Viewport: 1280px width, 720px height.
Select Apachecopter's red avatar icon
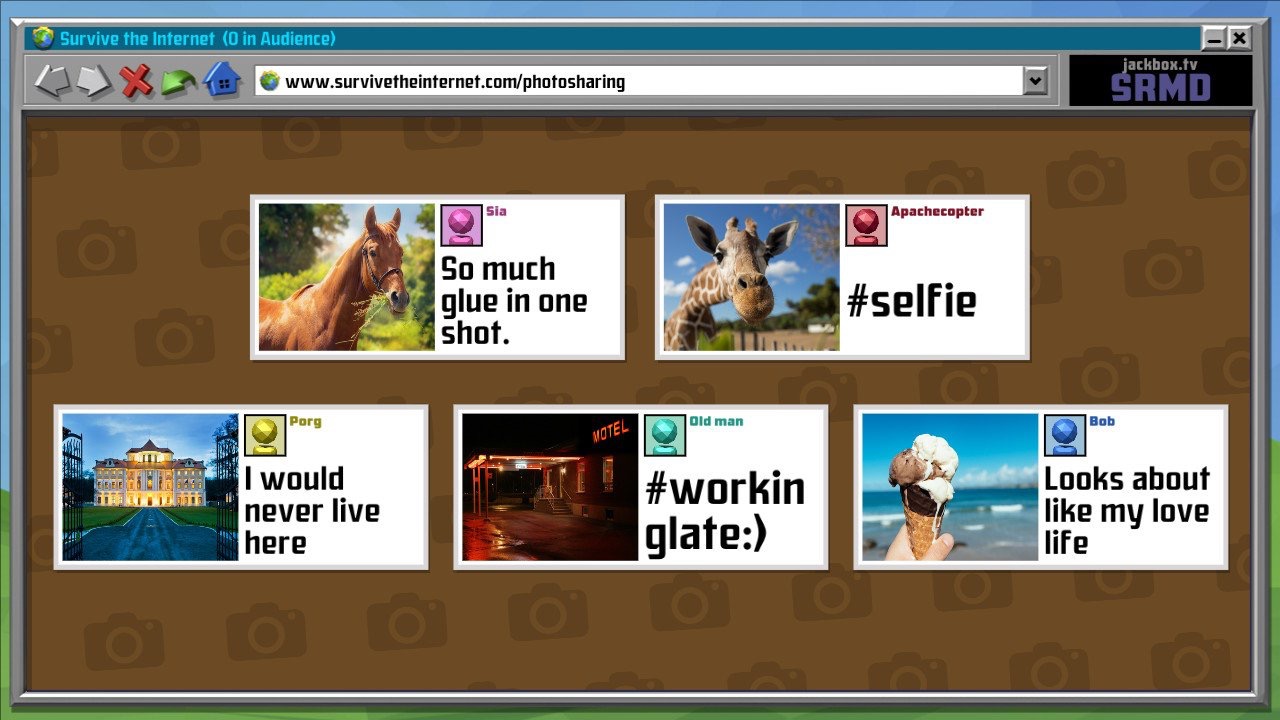tap(866, 225)
